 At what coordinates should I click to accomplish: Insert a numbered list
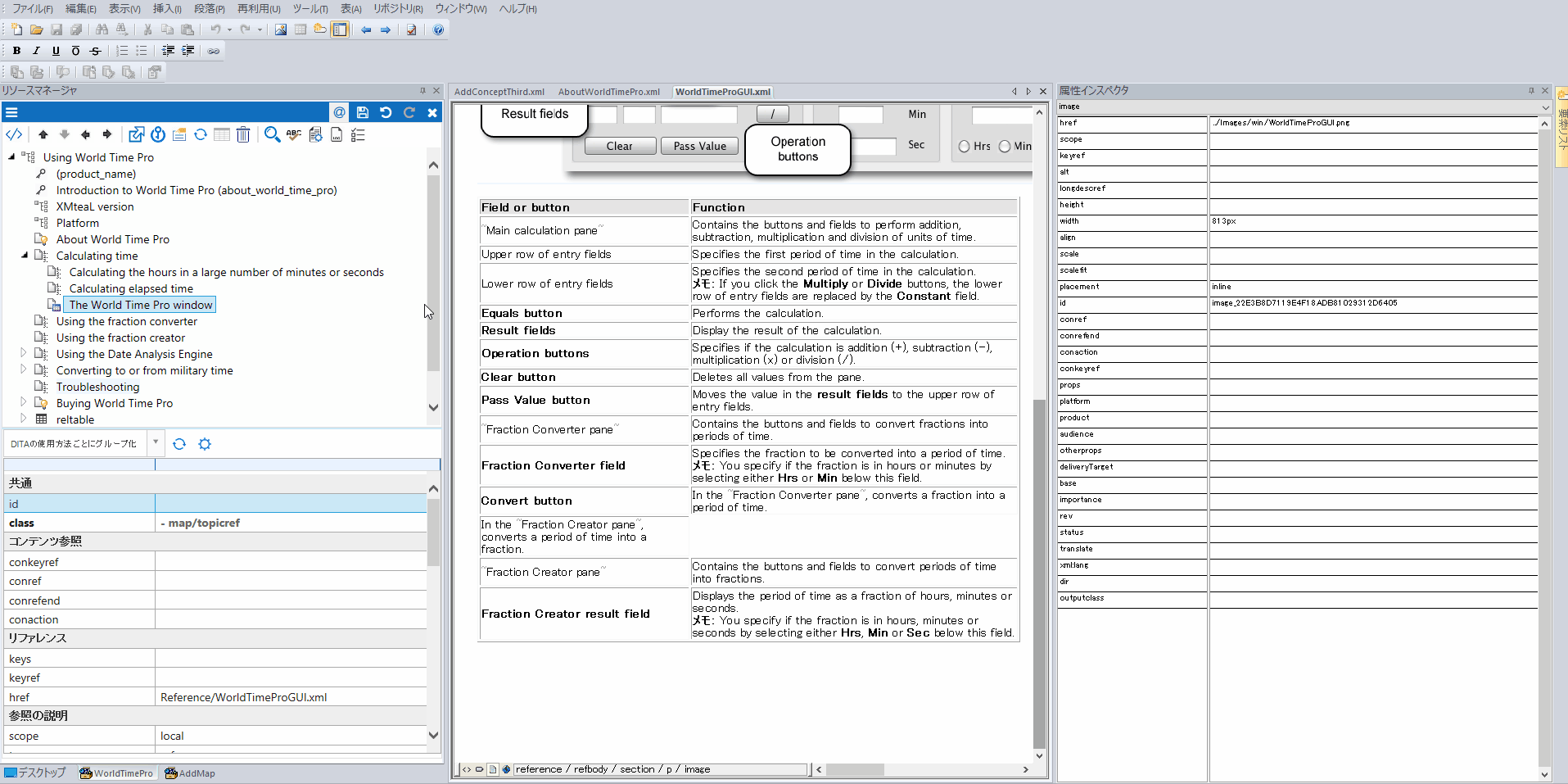pos(122,51)
